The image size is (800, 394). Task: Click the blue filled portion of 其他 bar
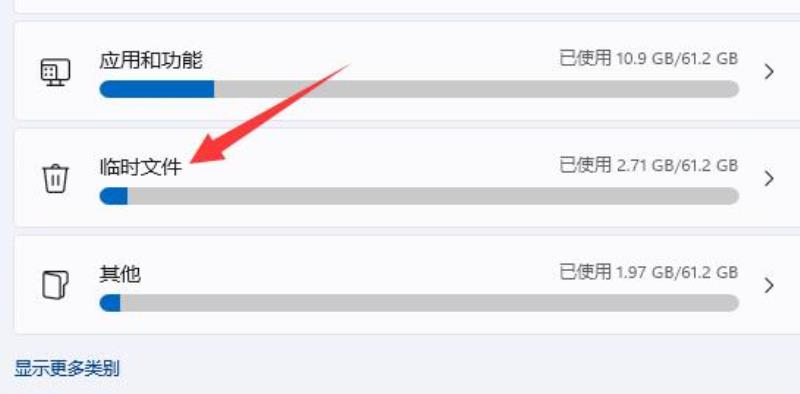click(x=110, y=303)
